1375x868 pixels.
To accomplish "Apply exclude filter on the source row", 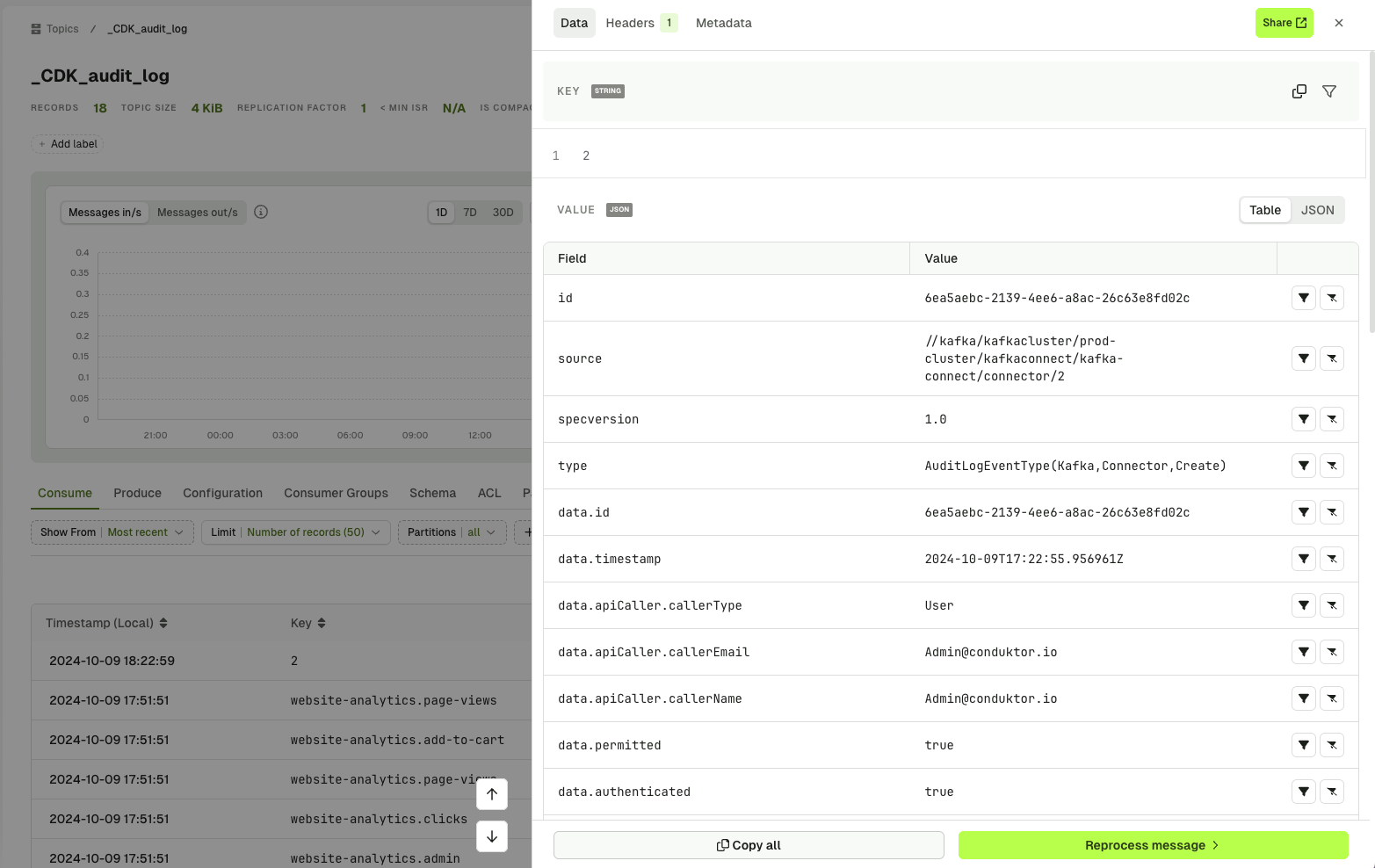I will (1332, 358).
